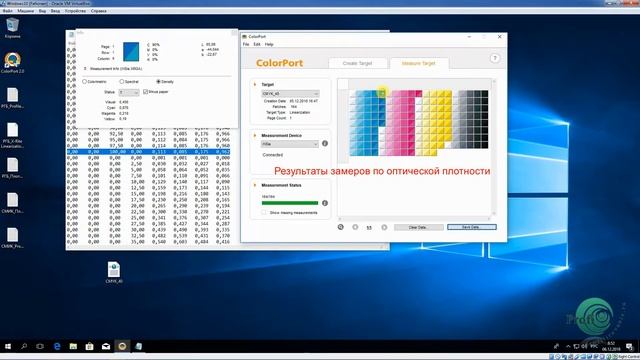Click the taskbar clock showing date

pyautogui.click(x=611, y=347)
